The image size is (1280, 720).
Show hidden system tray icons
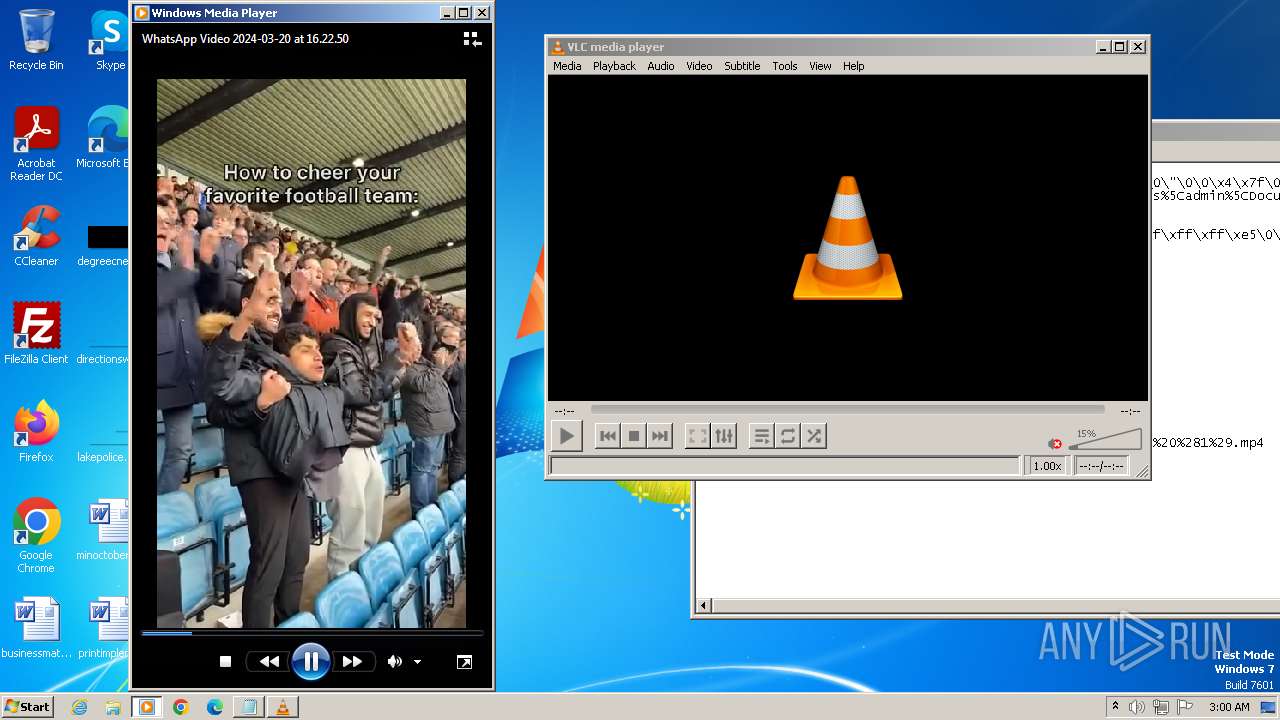[1115, 707]
